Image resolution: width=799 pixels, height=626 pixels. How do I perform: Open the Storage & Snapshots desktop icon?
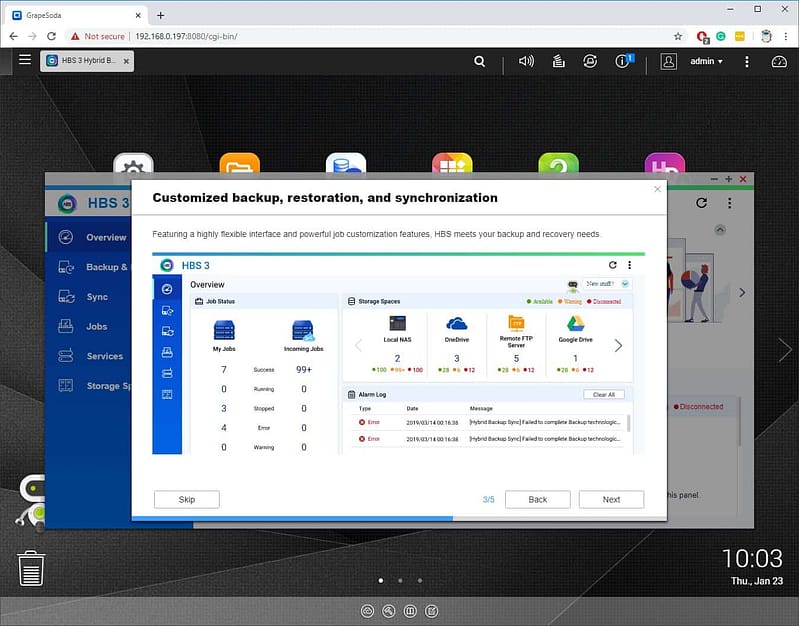[x=346, y=163]
